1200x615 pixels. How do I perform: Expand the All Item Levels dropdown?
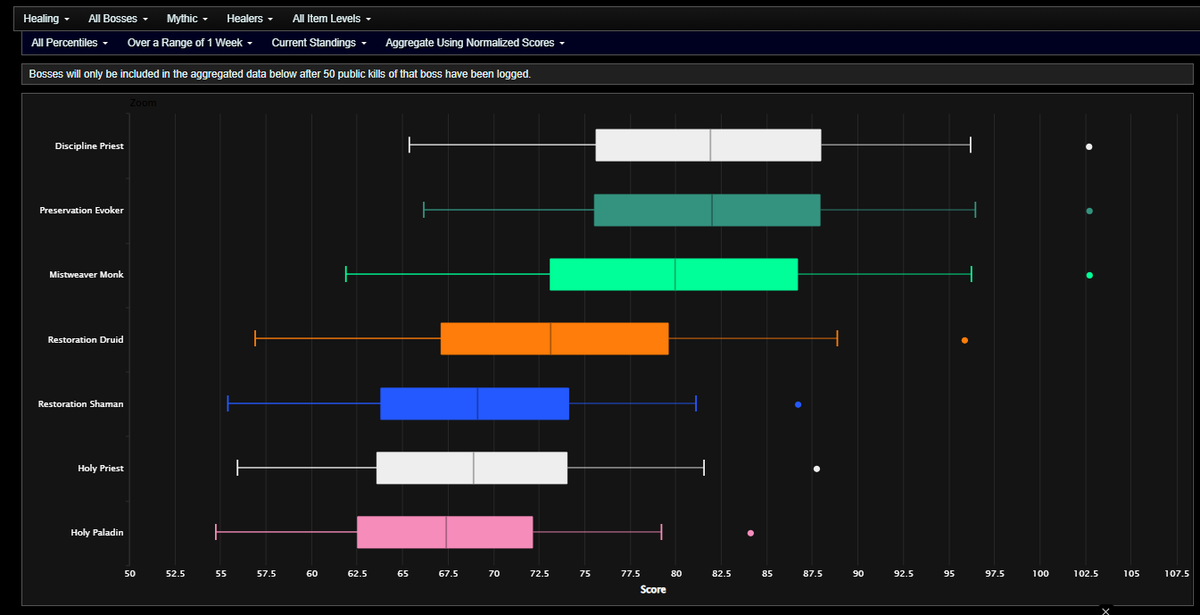point(332,19)
